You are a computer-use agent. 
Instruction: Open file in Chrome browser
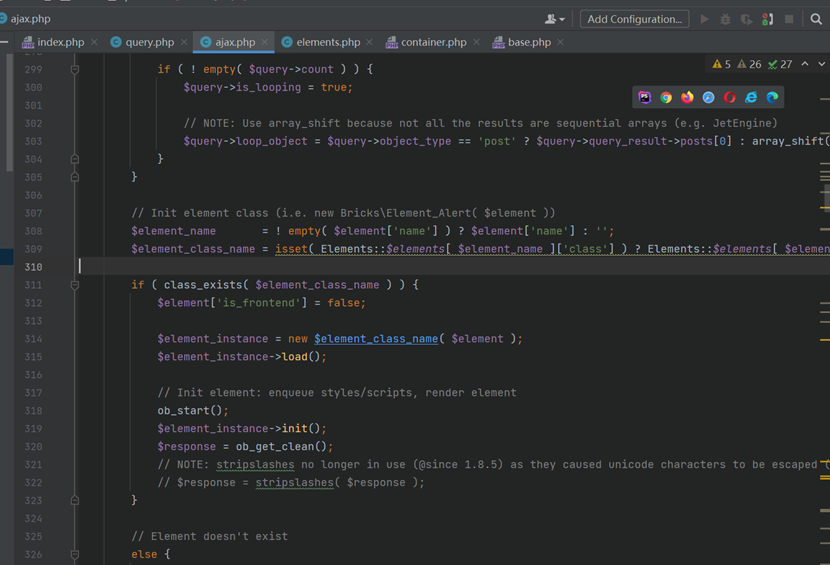(x=666, y=97)
